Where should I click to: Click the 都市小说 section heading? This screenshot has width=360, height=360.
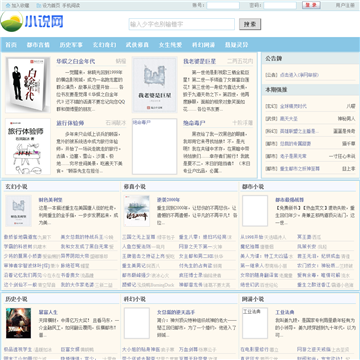tap(253, 187)
